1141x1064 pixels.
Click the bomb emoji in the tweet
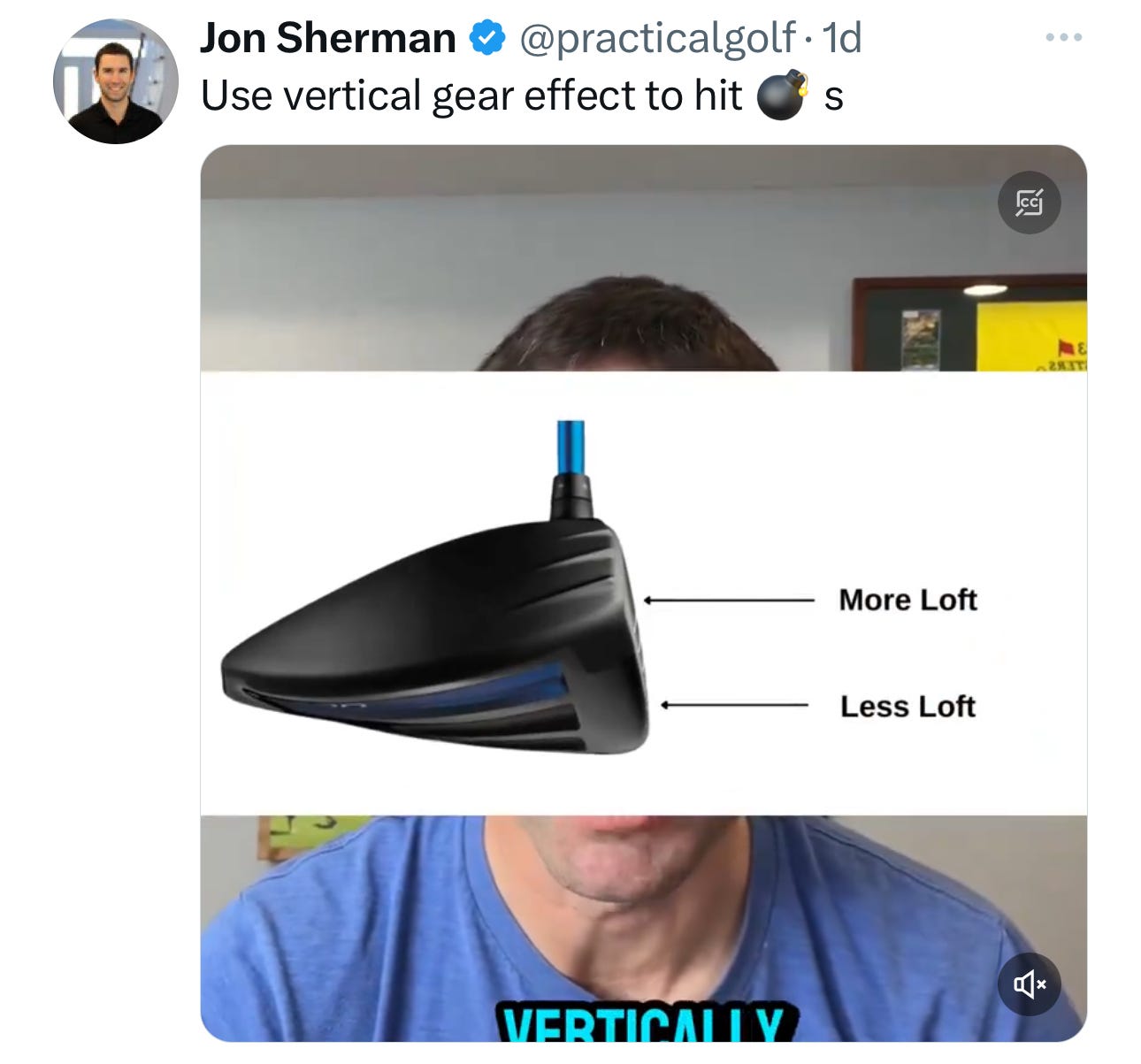783,95
